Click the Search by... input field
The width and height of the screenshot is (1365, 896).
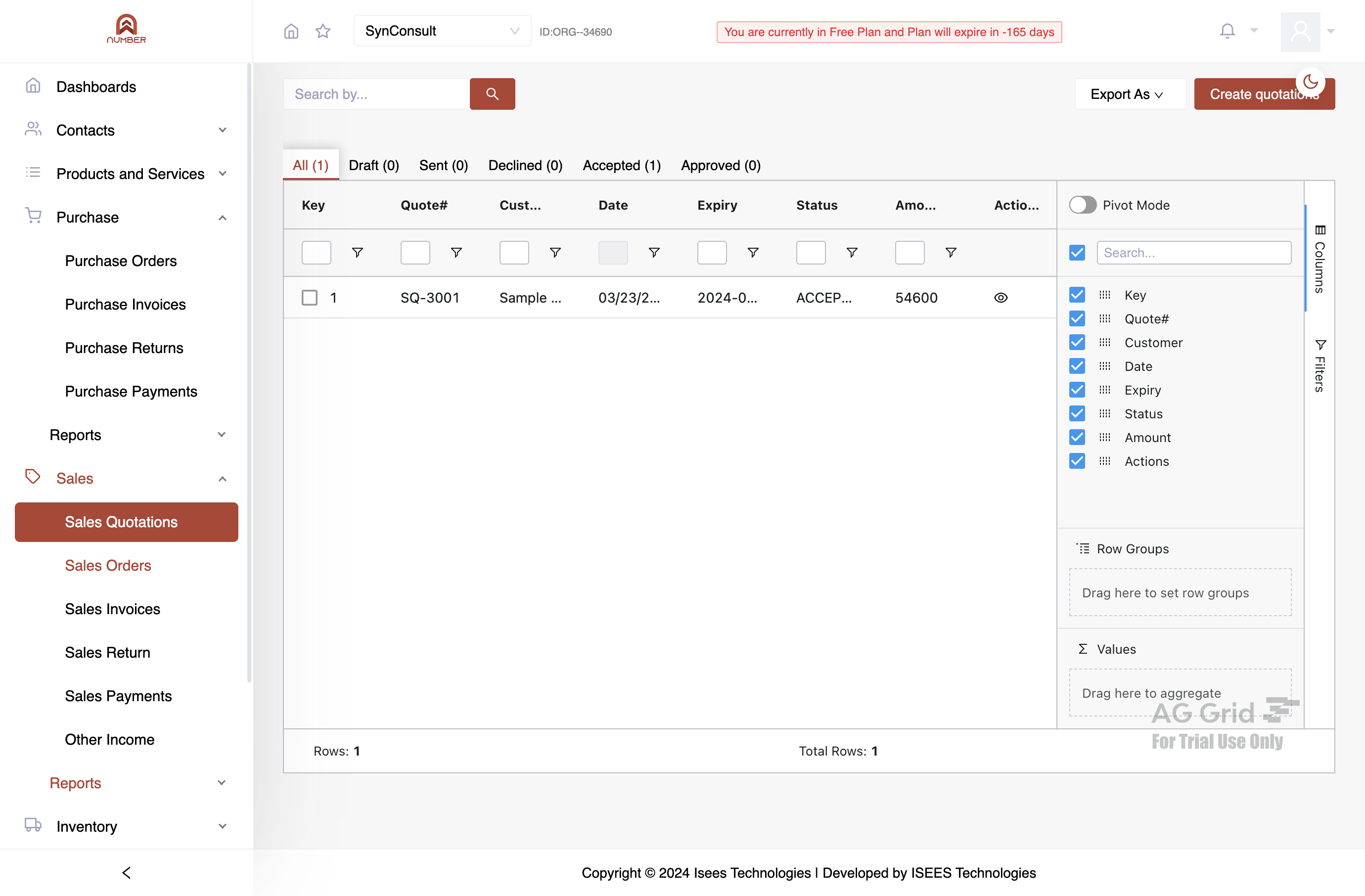(x=376, y=94)
